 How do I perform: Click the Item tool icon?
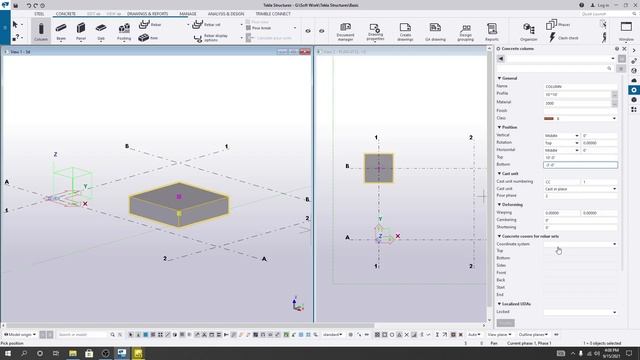coord(143,38)
